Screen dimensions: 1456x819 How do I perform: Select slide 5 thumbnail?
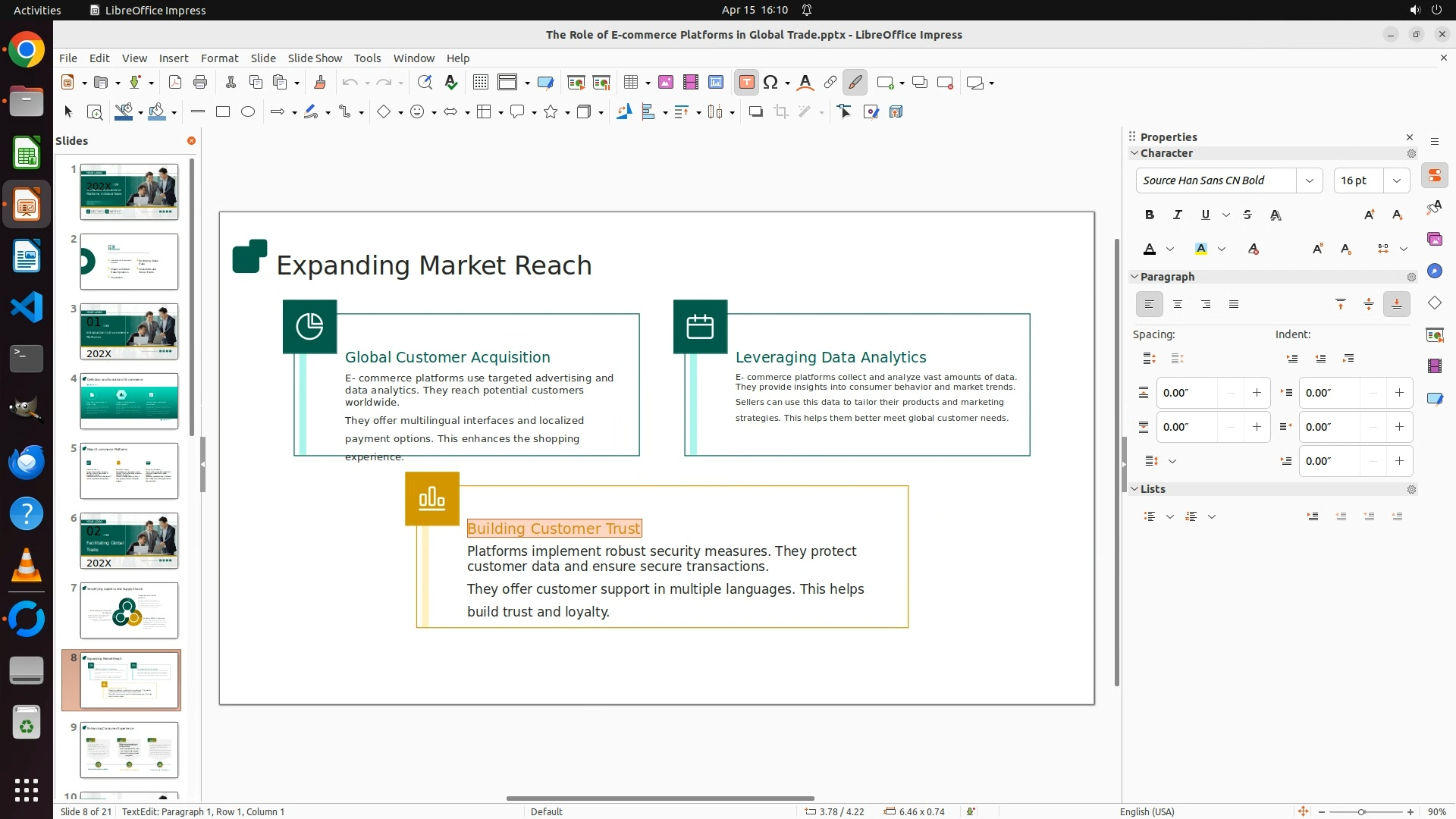point(129,471)
